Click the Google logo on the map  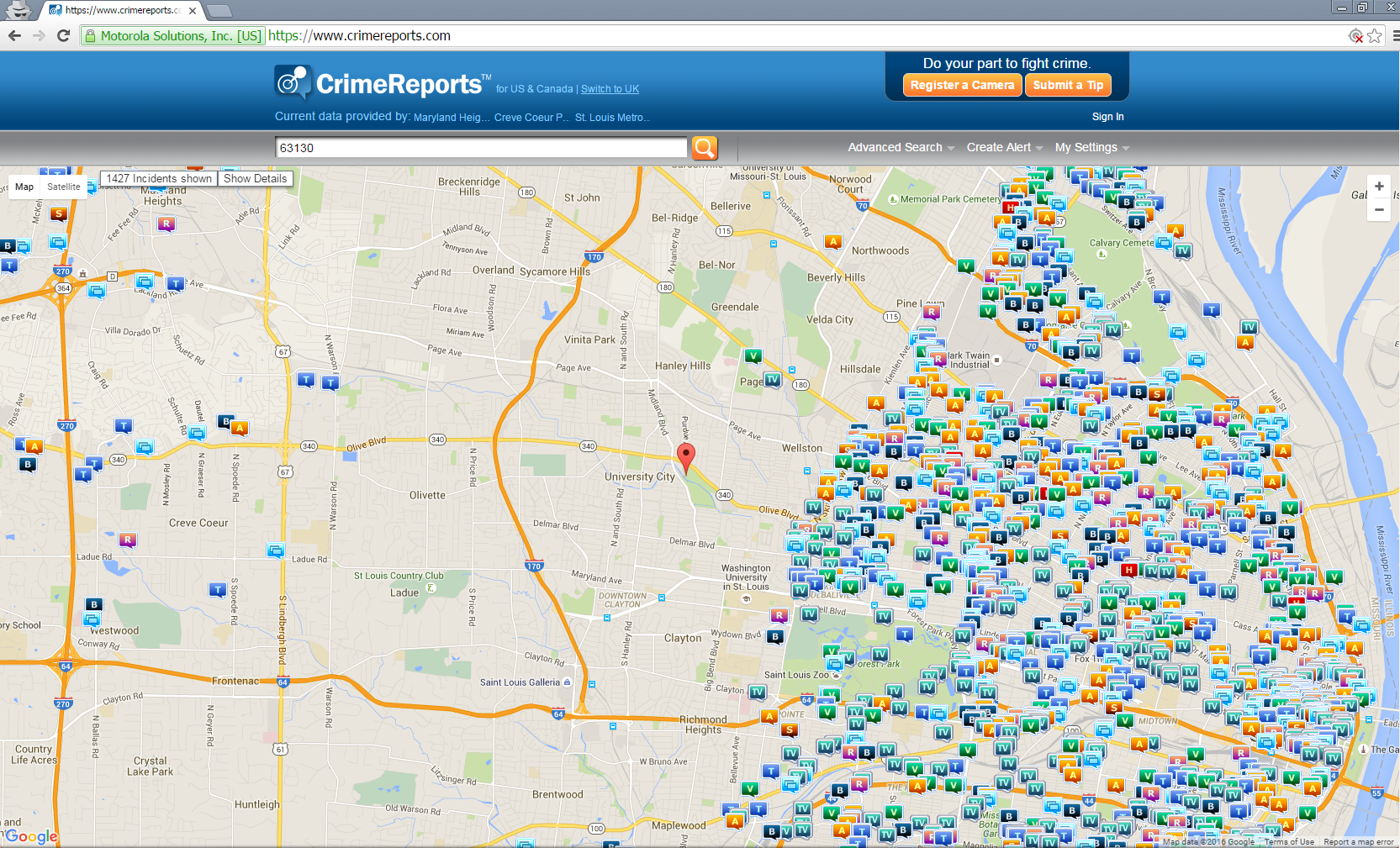(x=31, y=836)
